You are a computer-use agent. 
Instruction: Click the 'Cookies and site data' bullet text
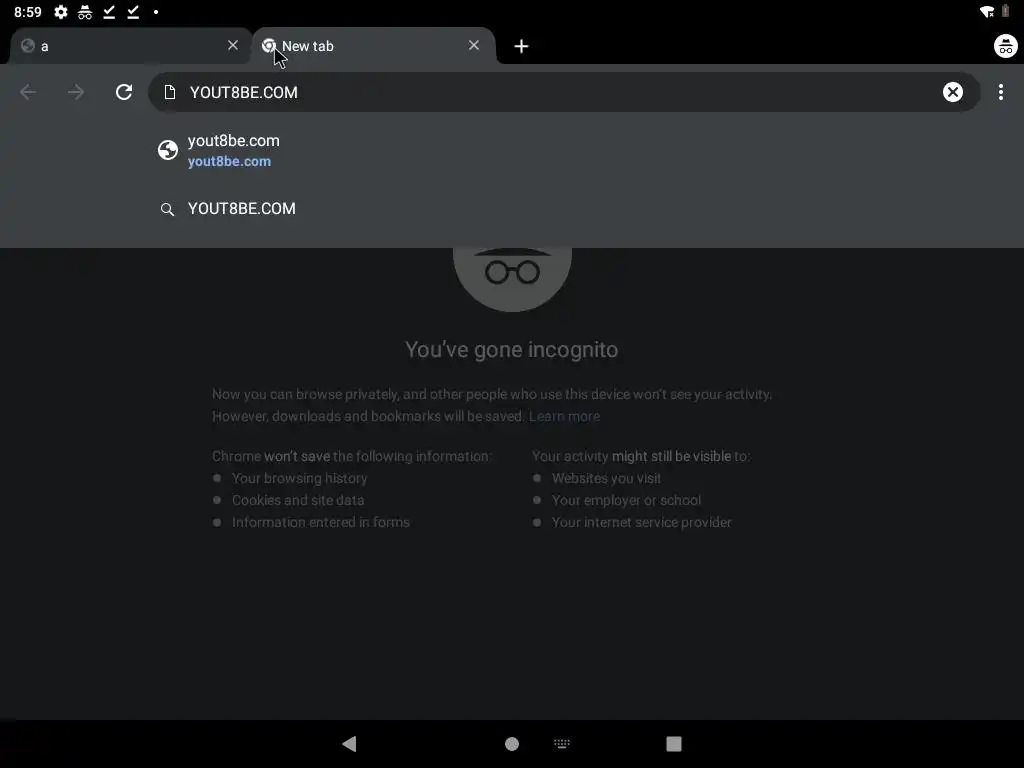298,500
